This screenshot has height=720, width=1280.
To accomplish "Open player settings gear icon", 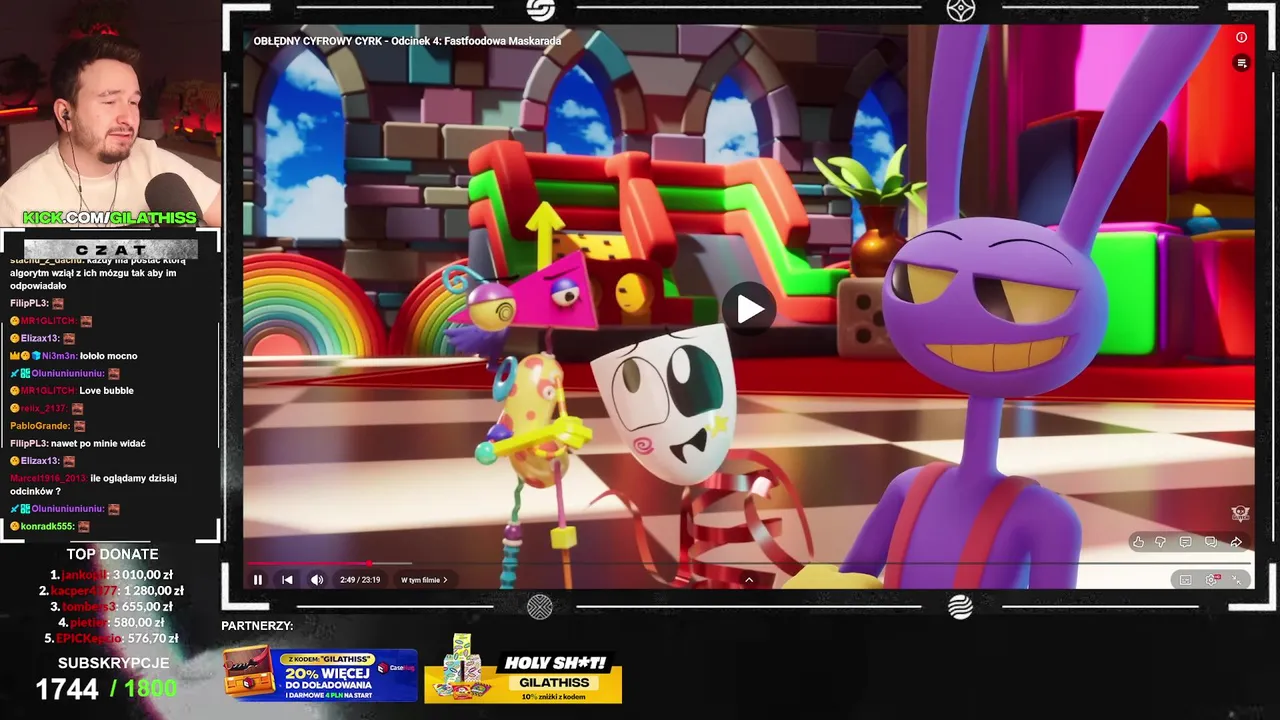I will (x=1212, y=580).
